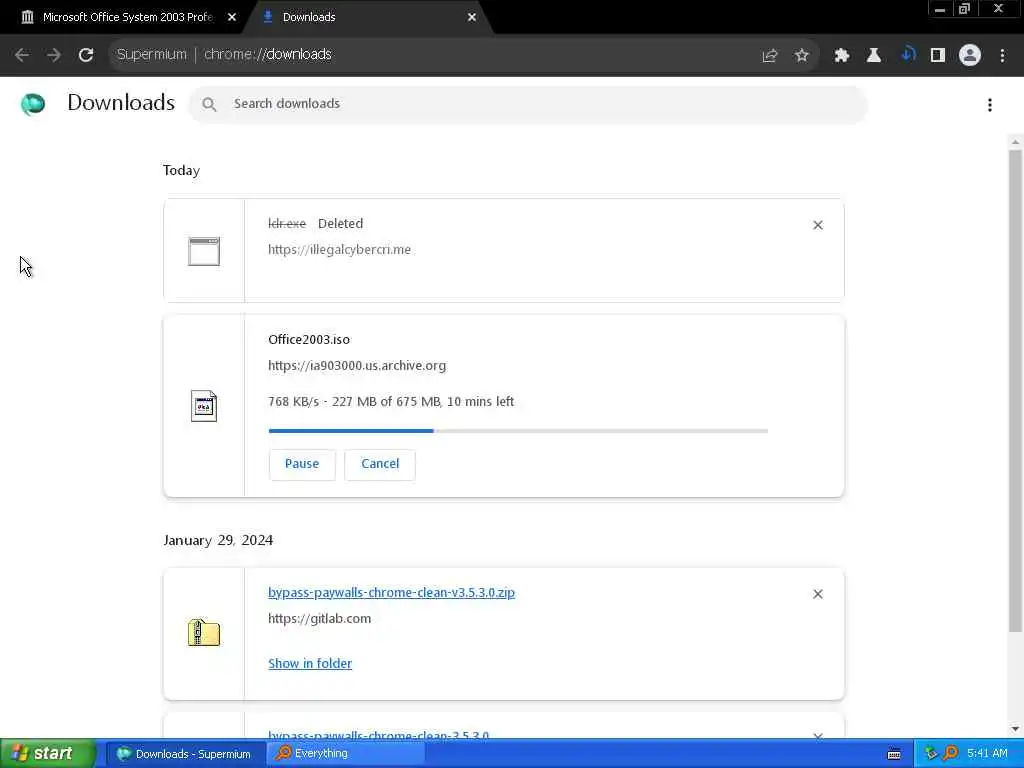Click the January 29, 2024 heading

pos(218,540)
